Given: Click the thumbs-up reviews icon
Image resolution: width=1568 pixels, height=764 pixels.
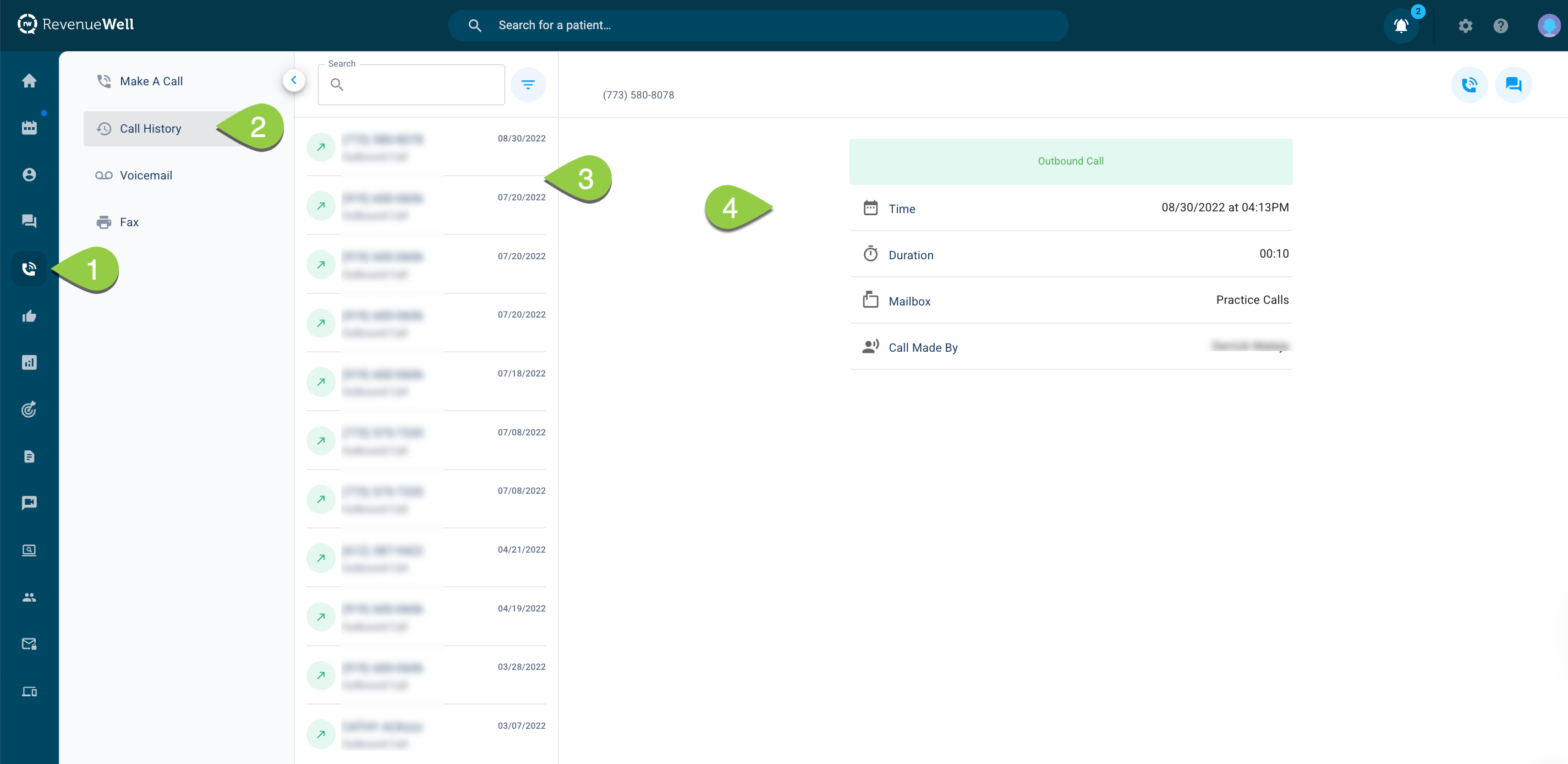Looking at the screenshot, I should (x=29, y=315).
